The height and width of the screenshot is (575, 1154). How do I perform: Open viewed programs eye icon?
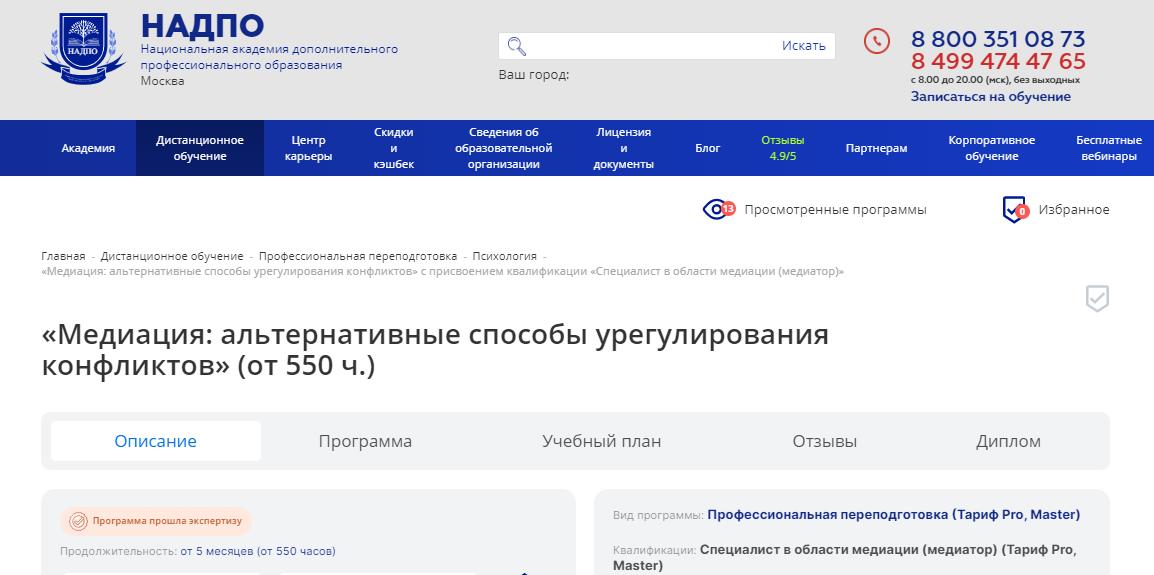(719, 209)
